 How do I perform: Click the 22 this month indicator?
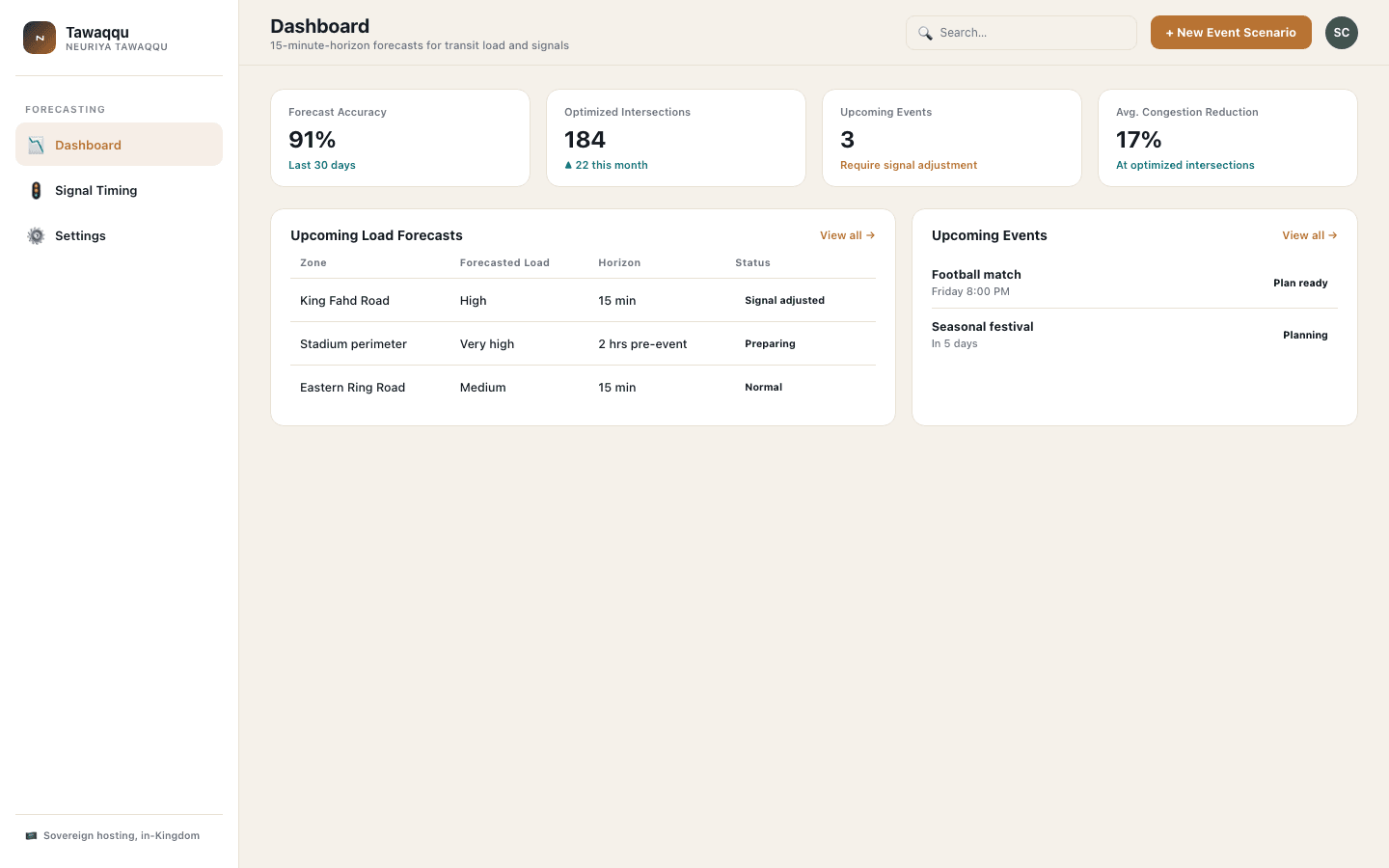606,165
